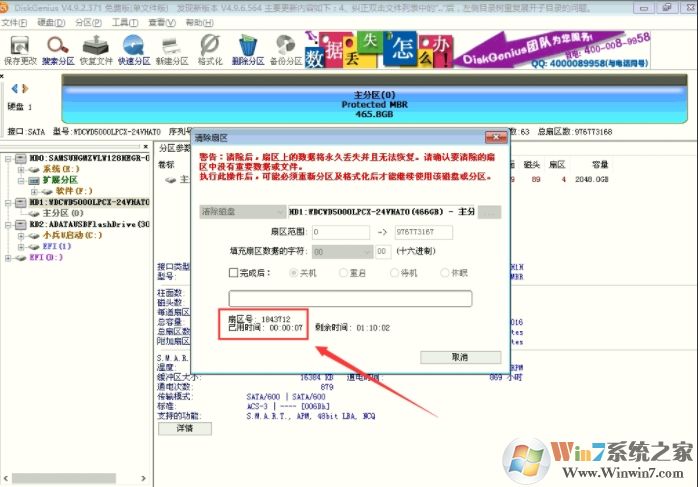Close the disk tree panel with its x

[x=146, y=146]
